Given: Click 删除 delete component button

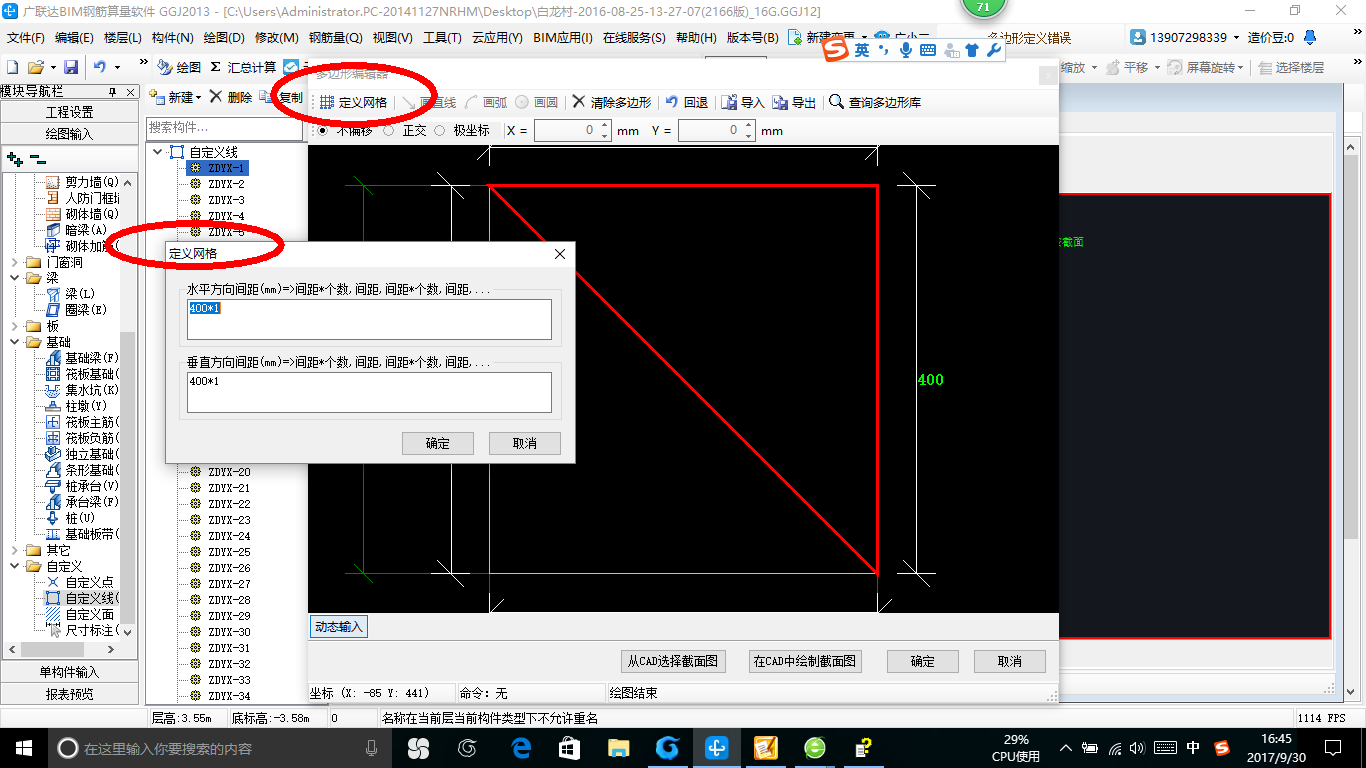Looking at the screenshot, I should [x=231, y=97].
